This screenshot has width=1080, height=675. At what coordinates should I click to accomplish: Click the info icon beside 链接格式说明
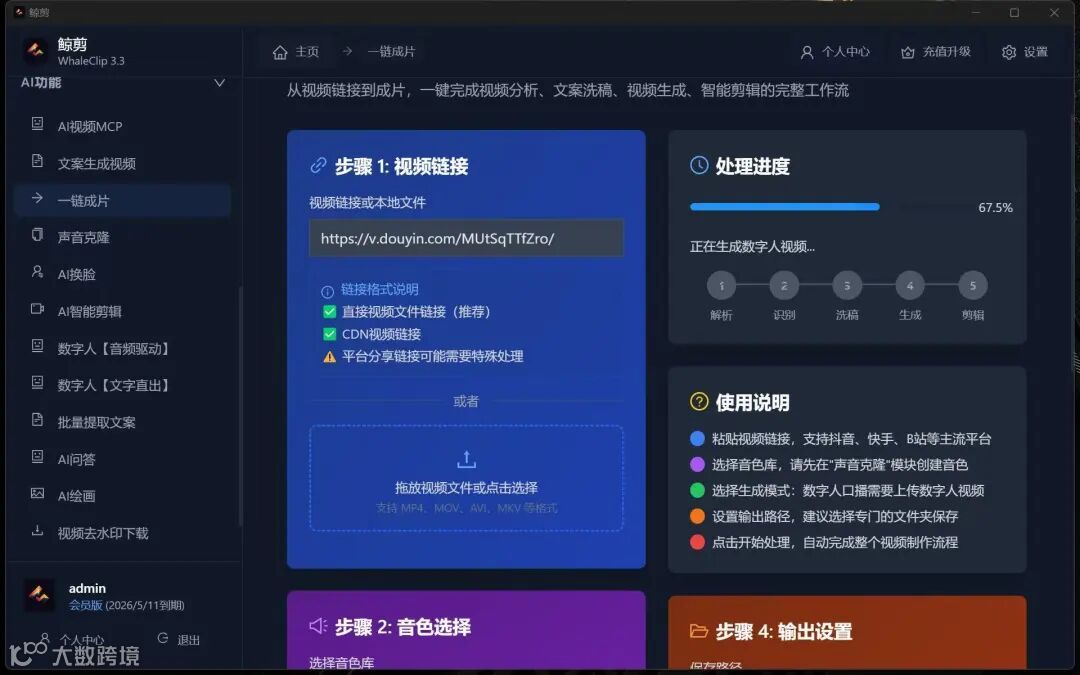pos(328,291)
